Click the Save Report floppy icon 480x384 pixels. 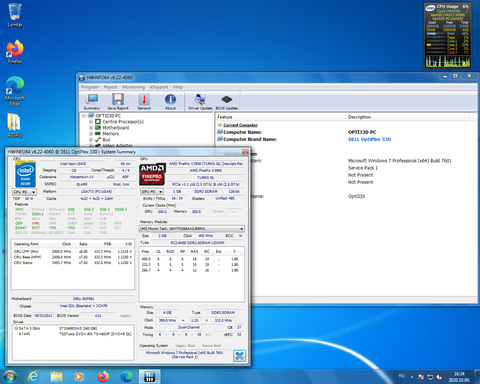tap(118, 101)
